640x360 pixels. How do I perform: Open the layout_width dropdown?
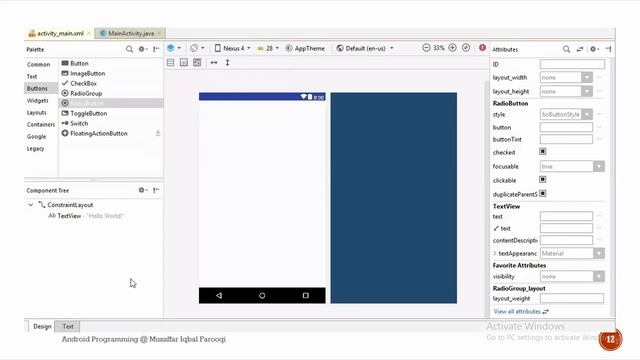587,77
